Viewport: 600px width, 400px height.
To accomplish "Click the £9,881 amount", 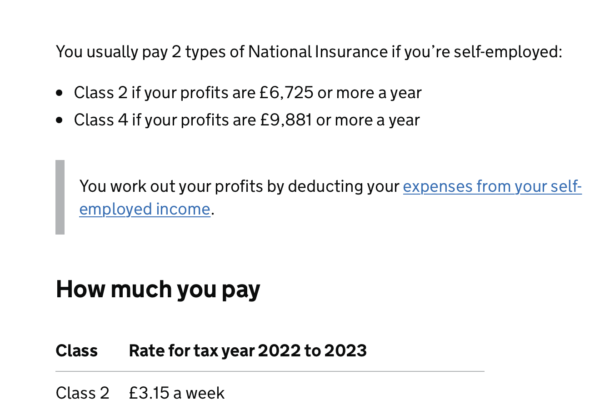I will tap(286, 120).
